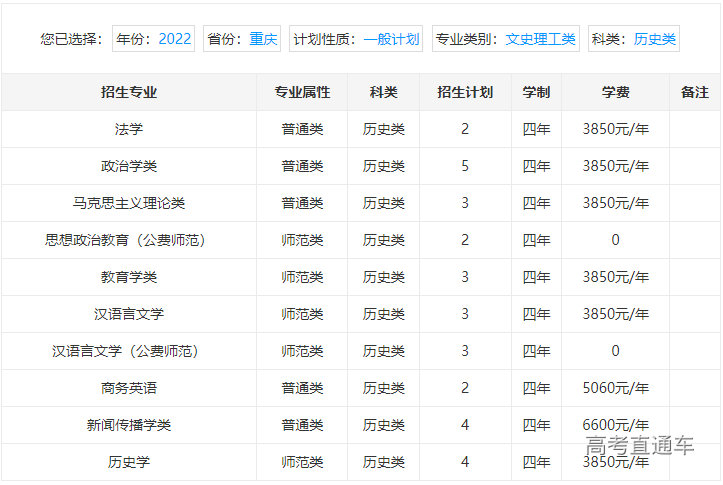
Task: Open the 省份 重庆 filter selector
Action: click(242, 39)
